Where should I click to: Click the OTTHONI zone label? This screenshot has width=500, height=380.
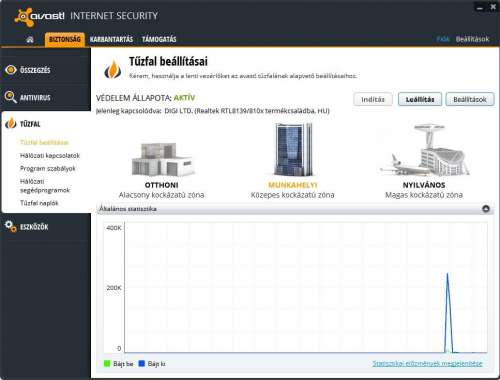(x=162, y=185)
